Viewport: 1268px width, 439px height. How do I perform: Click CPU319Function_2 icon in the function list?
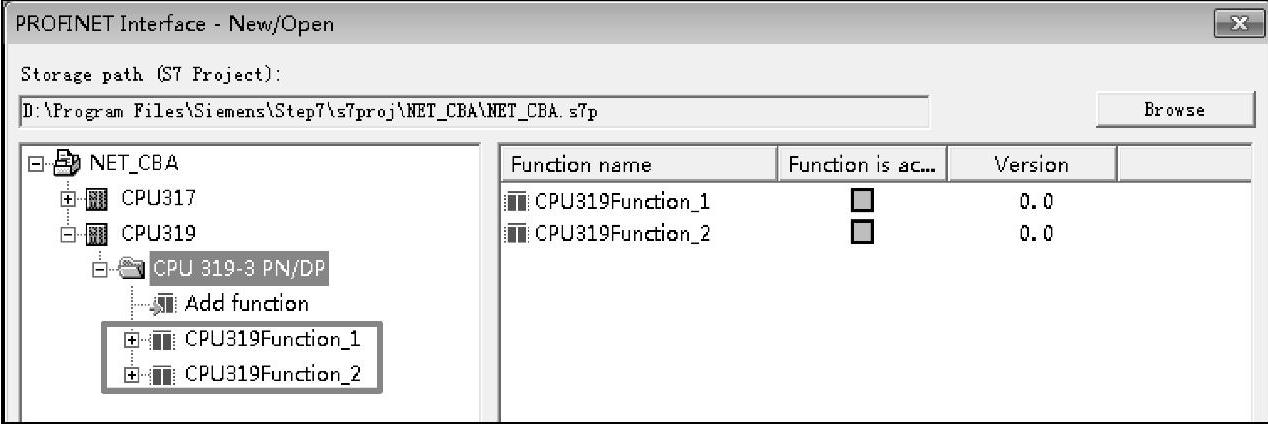(519, 234)
